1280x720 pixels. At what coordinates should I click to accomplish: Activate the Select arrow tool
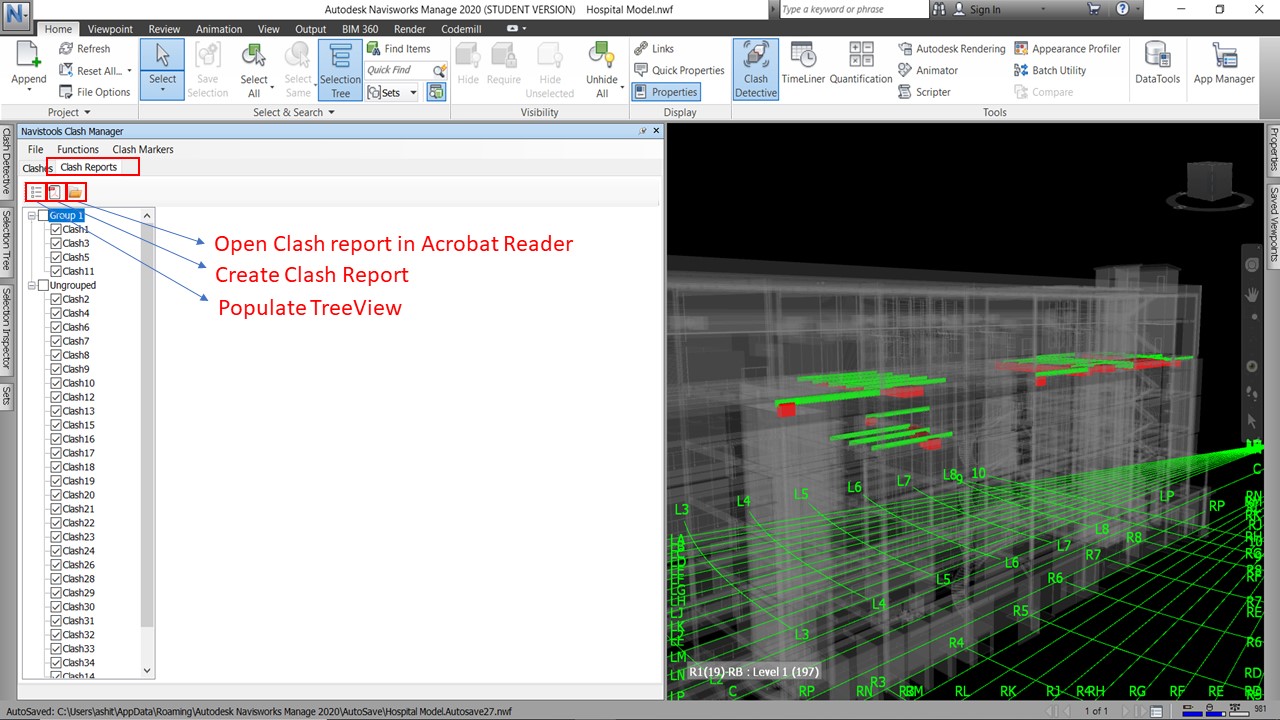[x=162, y=57]
